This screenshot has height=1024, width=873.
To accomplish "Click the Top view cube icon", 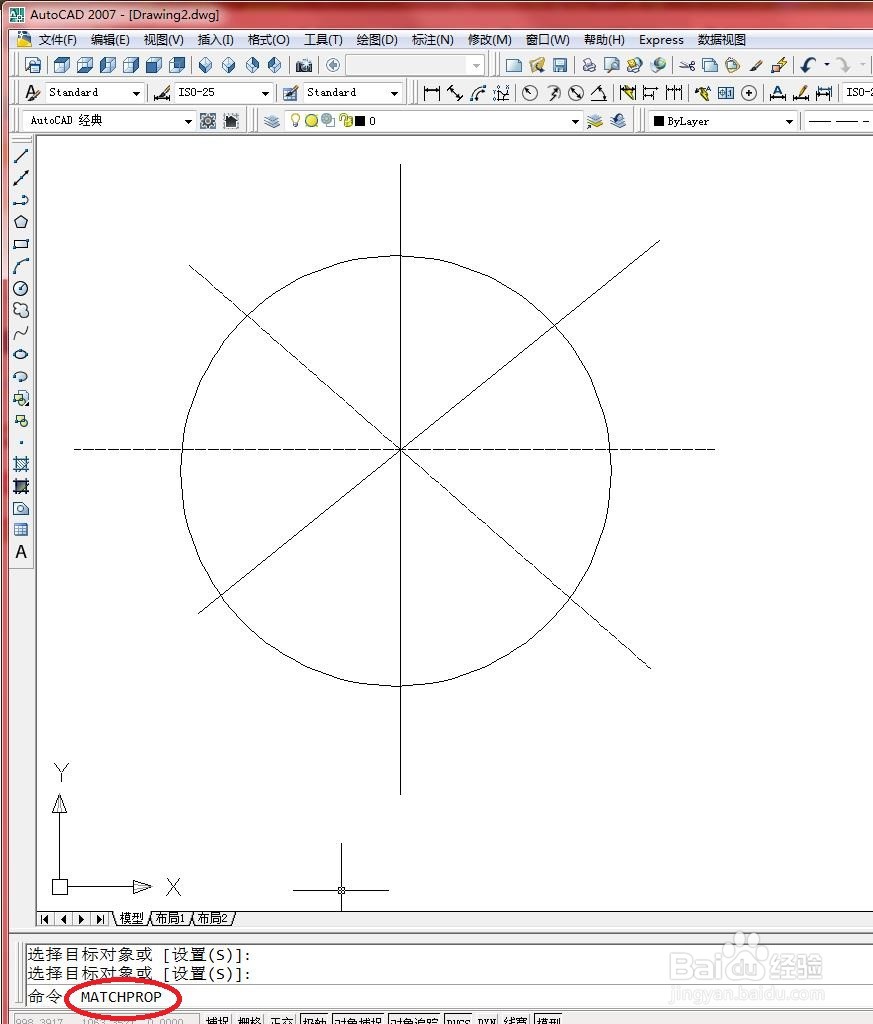I will coord(61,65).
